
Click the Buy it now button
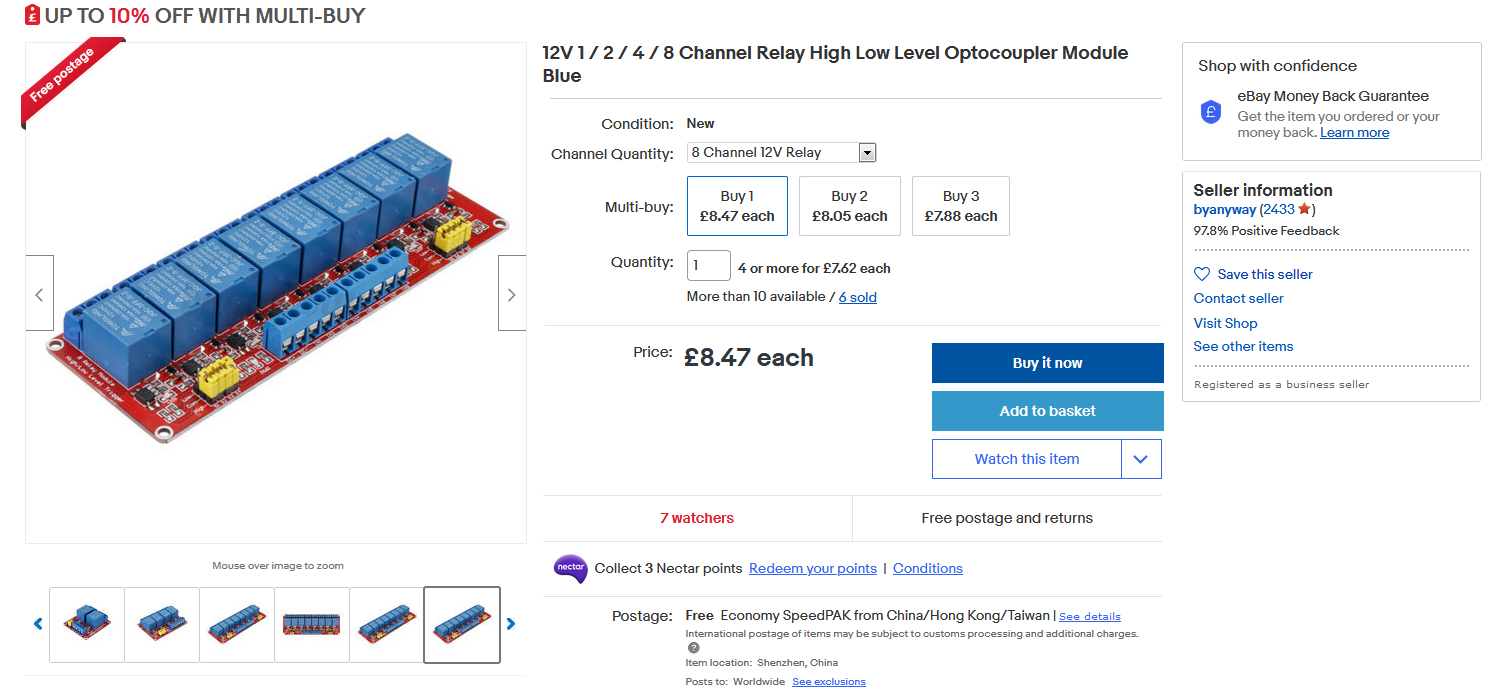pyautogui.click(x=1048, y=363)
